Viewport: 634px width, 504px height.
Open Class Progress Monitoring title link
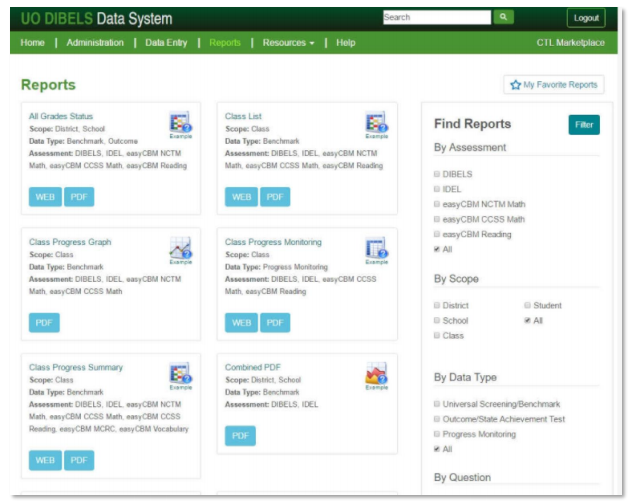click(273, 242)
